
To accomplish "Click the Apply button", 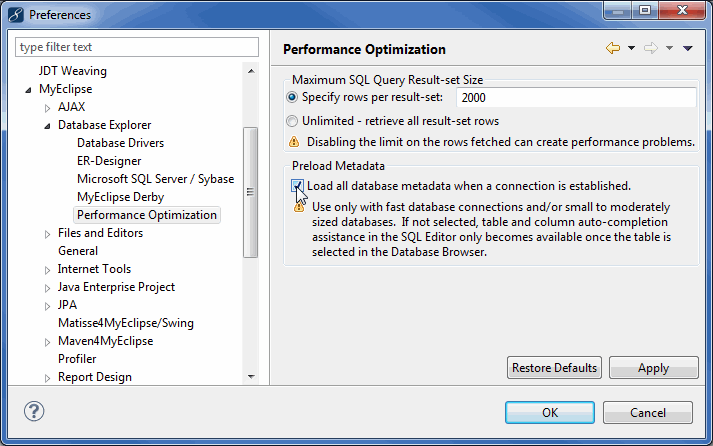I will coord(653,368).
